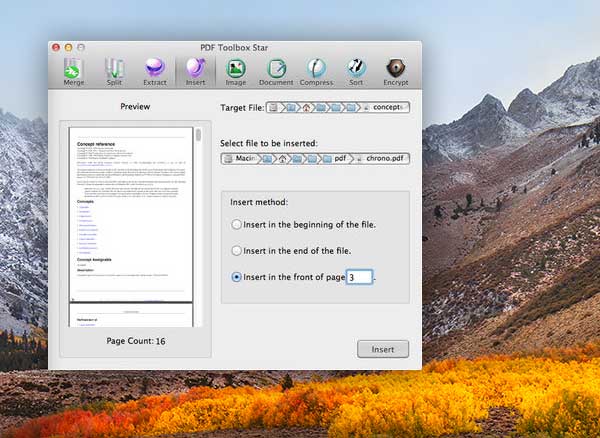The image size is (600, 438).
Task: Click the Concept reference page preview
Action: [x=131, y=214]
